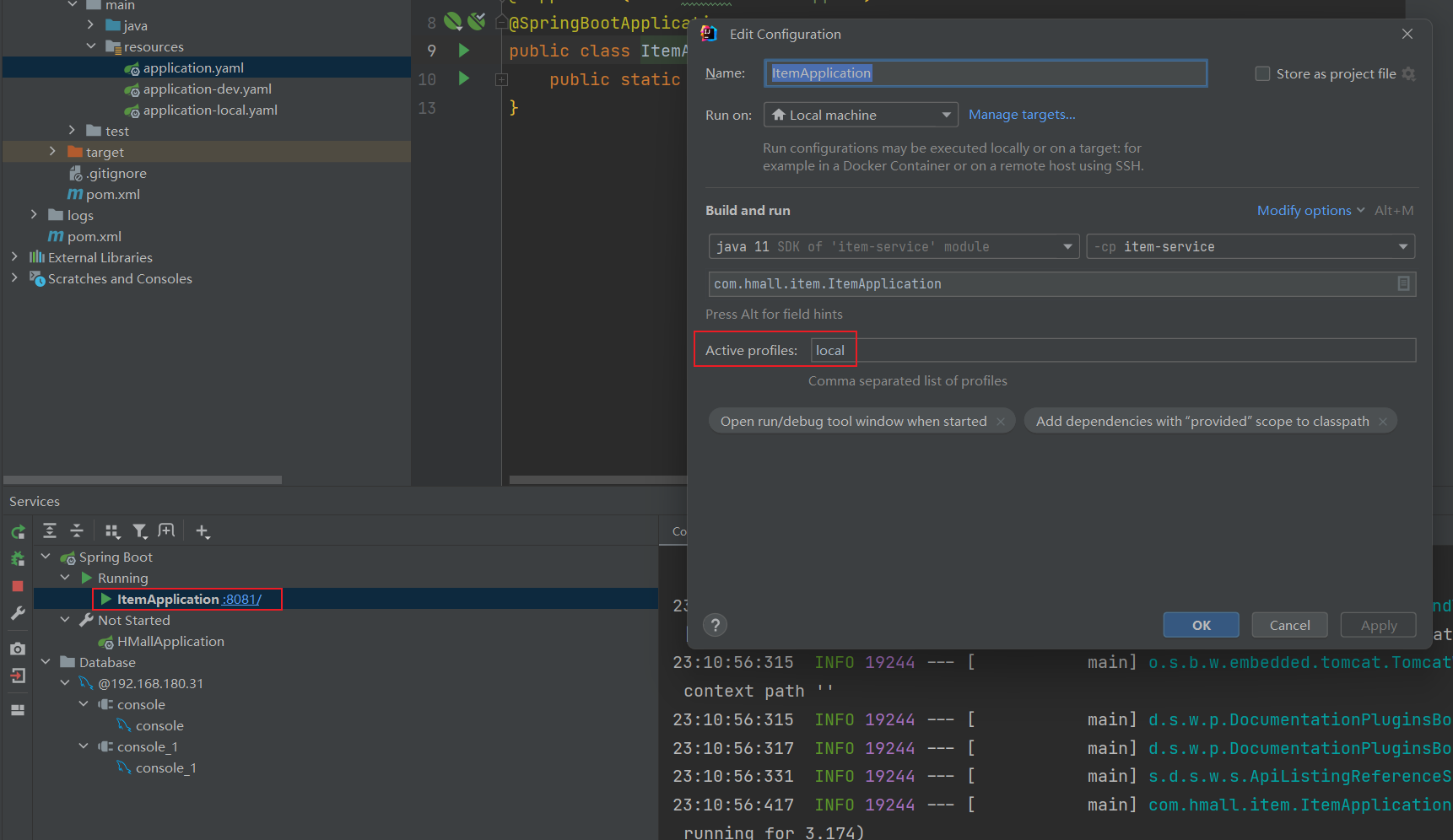Expand the test folder in project tree

pyautogui.click(x=72, y=131)
